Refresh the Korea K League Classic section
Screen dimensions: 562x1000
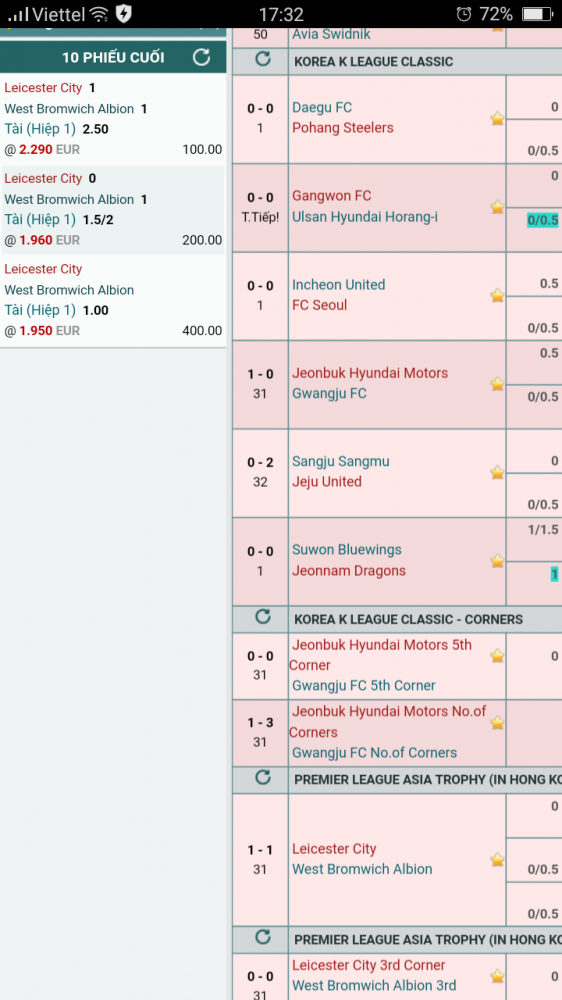pyautogui.click(x=262, y=60)
